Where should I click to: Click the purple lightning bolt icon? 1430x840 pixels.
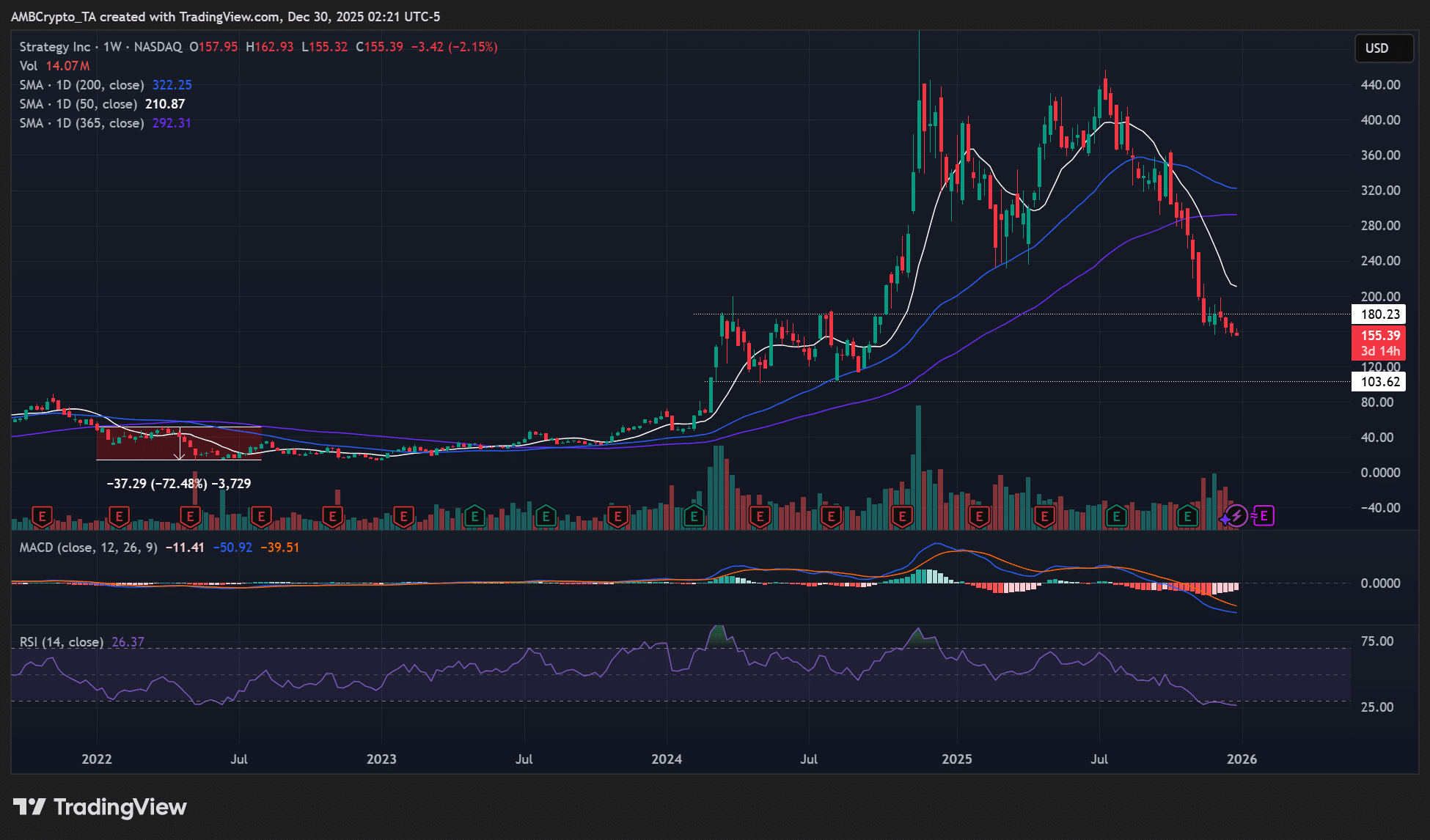pyautogui.click(x=1236, y=516)
